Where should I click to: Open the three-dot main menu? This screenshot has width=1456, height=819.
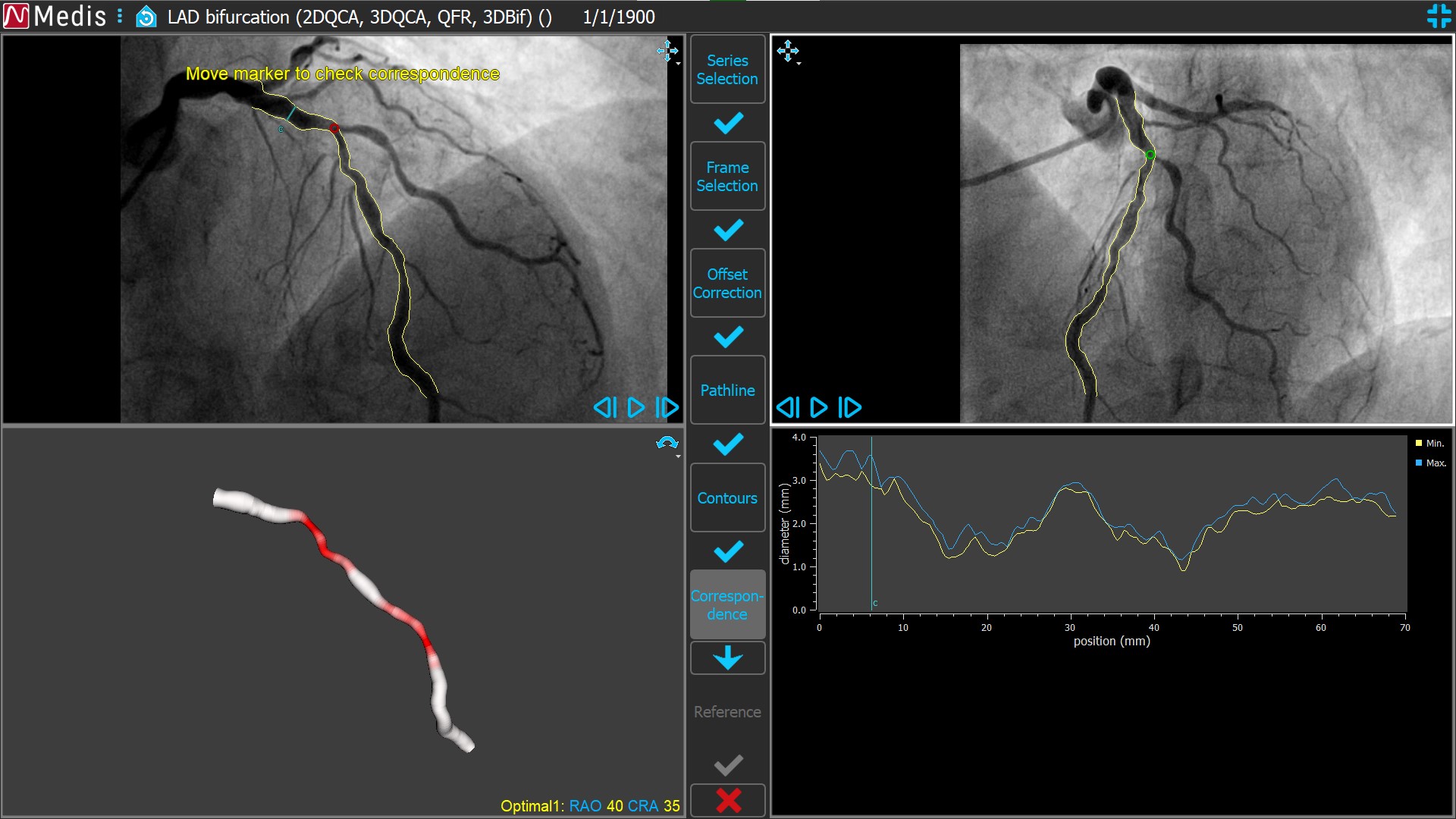pyautogui.click(x=120, y=16)
